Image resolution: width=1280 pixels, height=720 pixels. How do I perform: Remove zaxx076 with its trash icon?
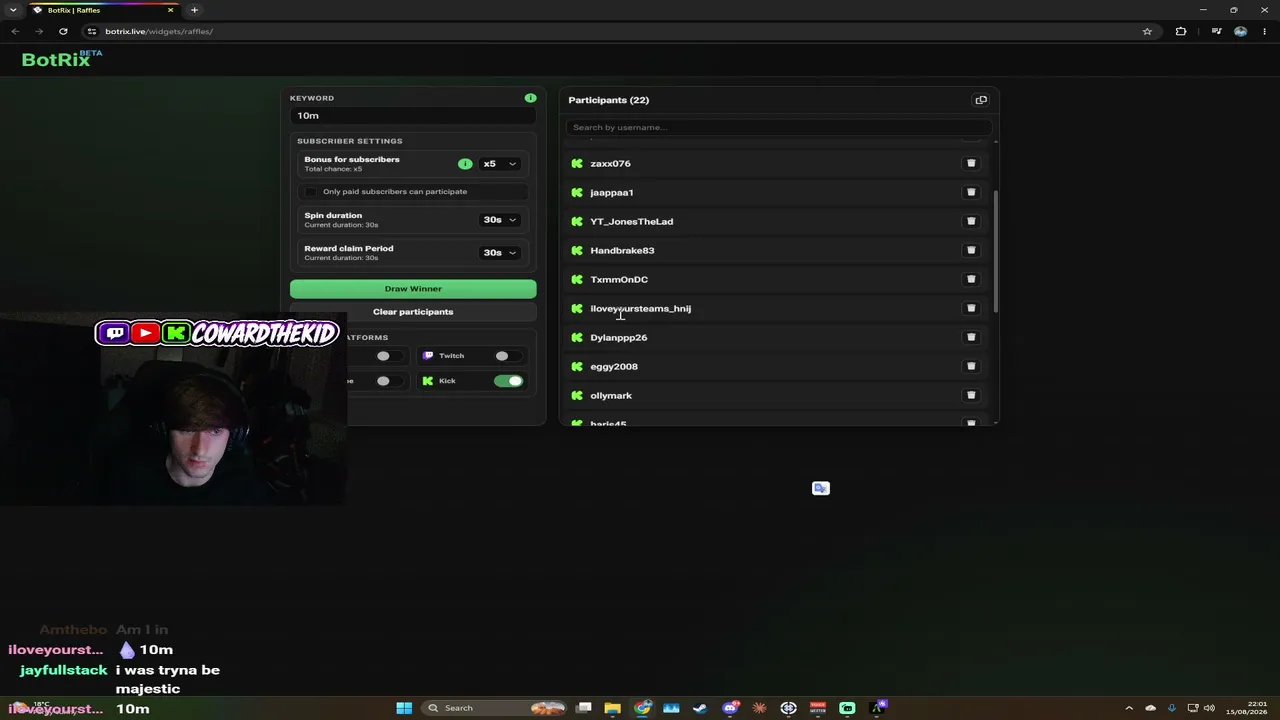pos(971,163)
